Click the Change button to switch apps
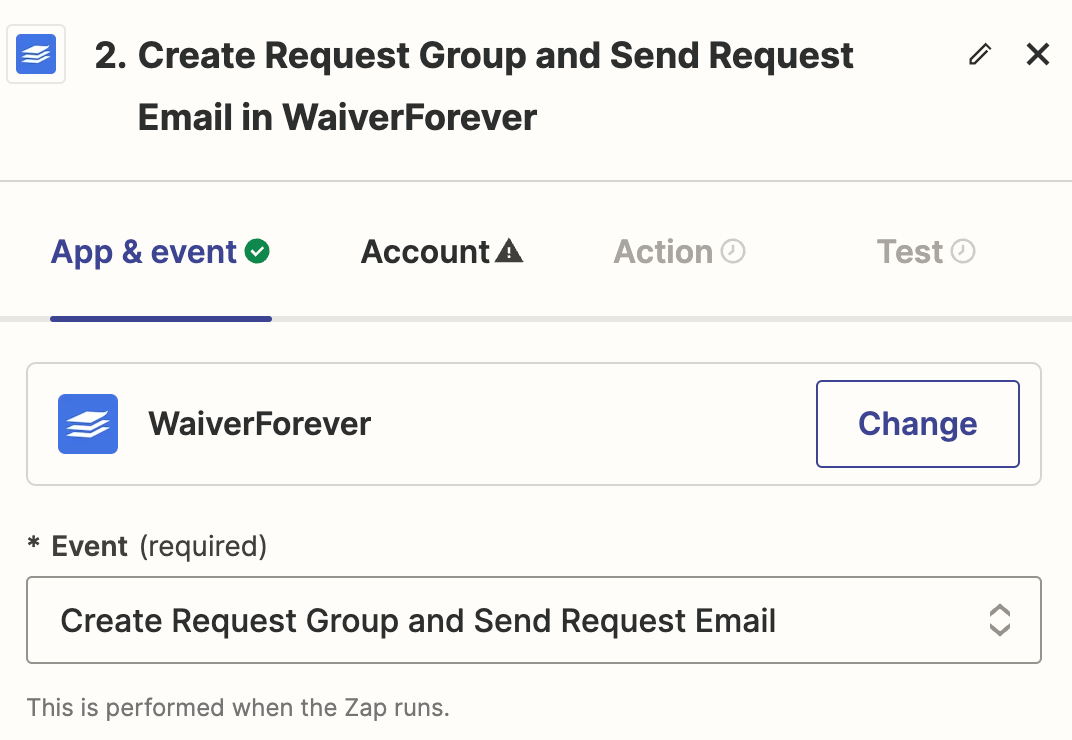 tap(917, 424)
